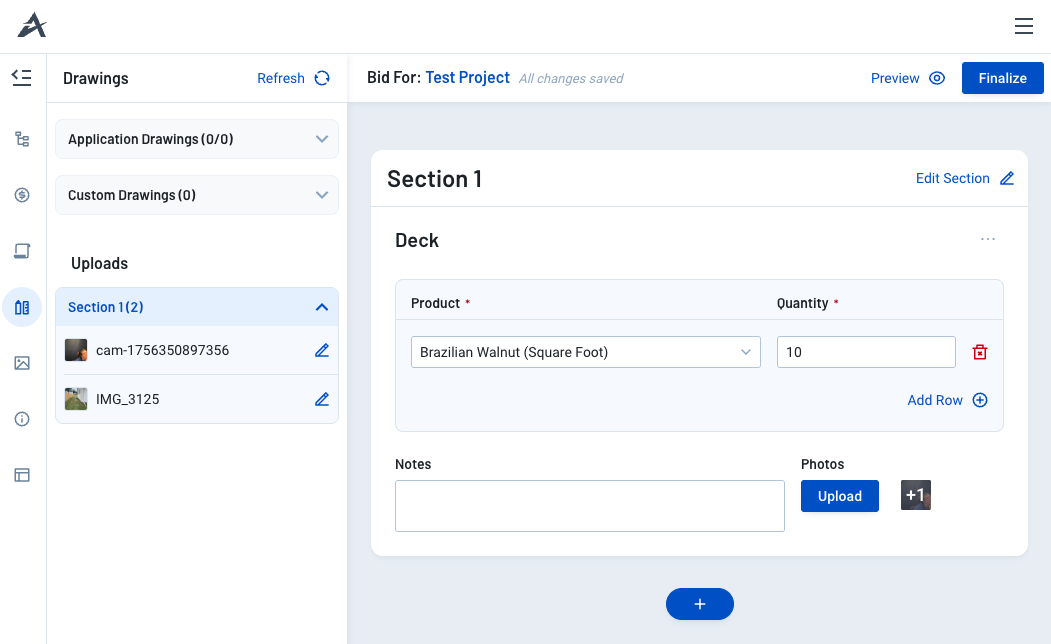Click the Upload photos button

(839, 497)
